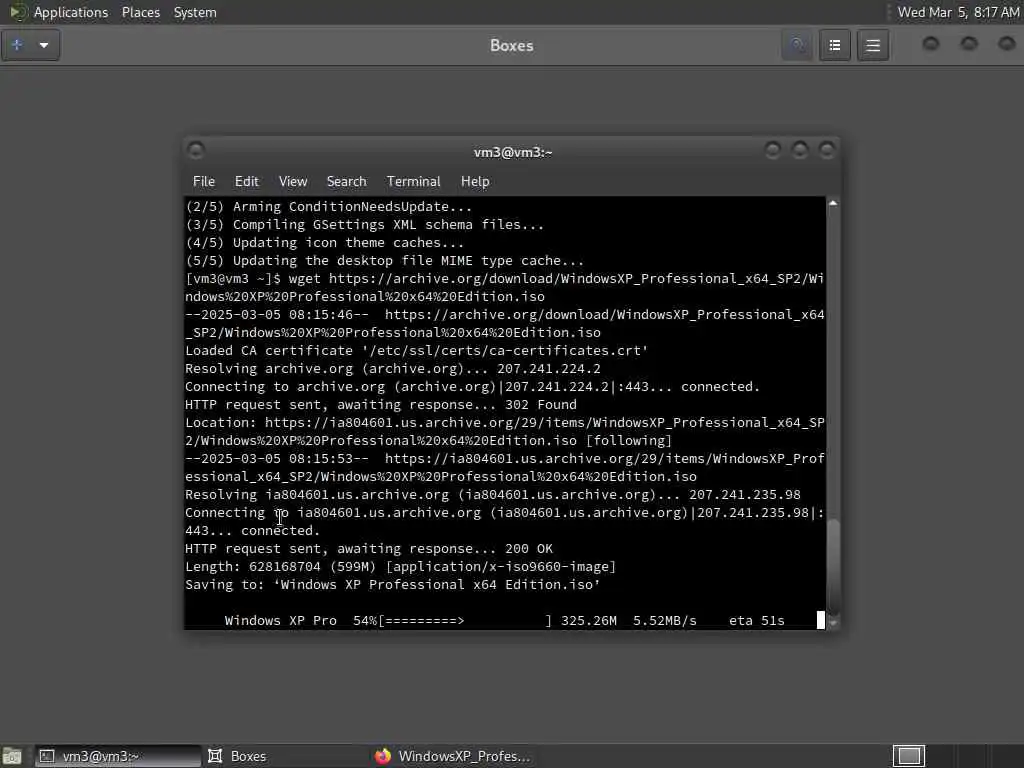The width and height of the screenshot is (1024, 768).
Task: Open the Boxes hamburger menu
Action: tap(873, 45)
